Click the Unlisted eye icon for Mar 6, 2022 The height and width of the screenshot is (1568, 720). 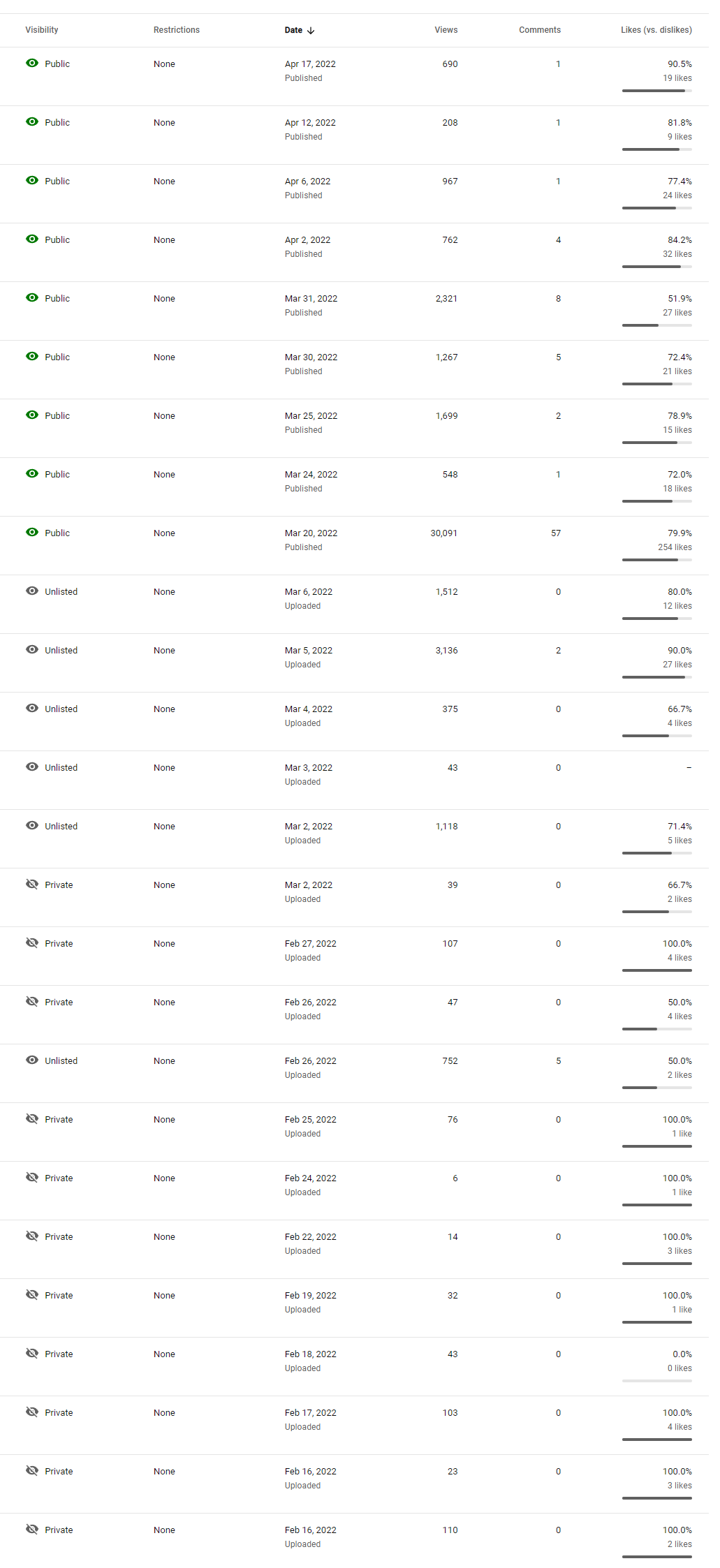[x=32, y=591]
